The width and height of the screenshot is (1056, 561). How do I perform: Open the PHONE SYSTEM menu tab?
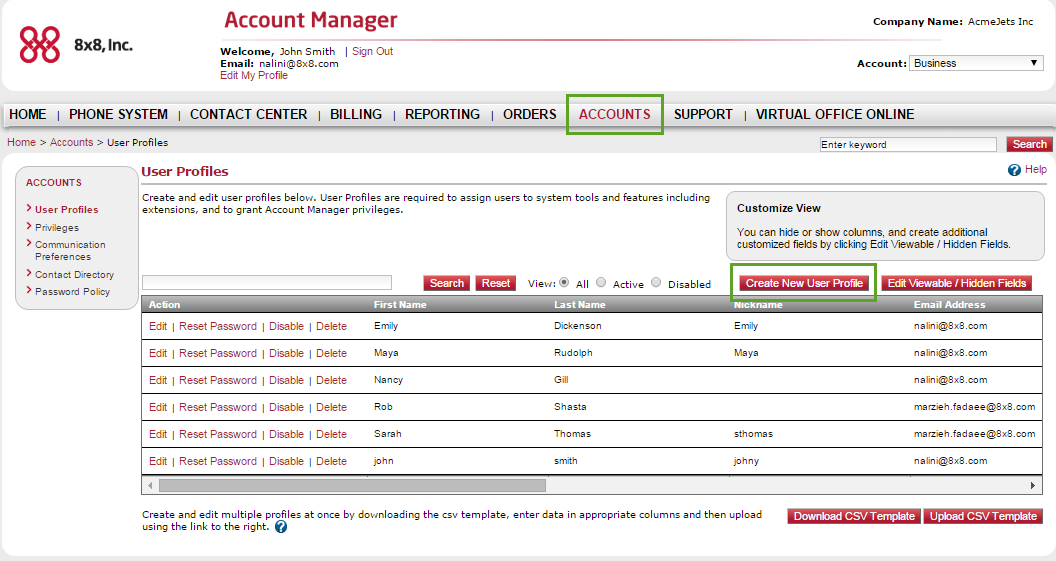coord(119,114)
